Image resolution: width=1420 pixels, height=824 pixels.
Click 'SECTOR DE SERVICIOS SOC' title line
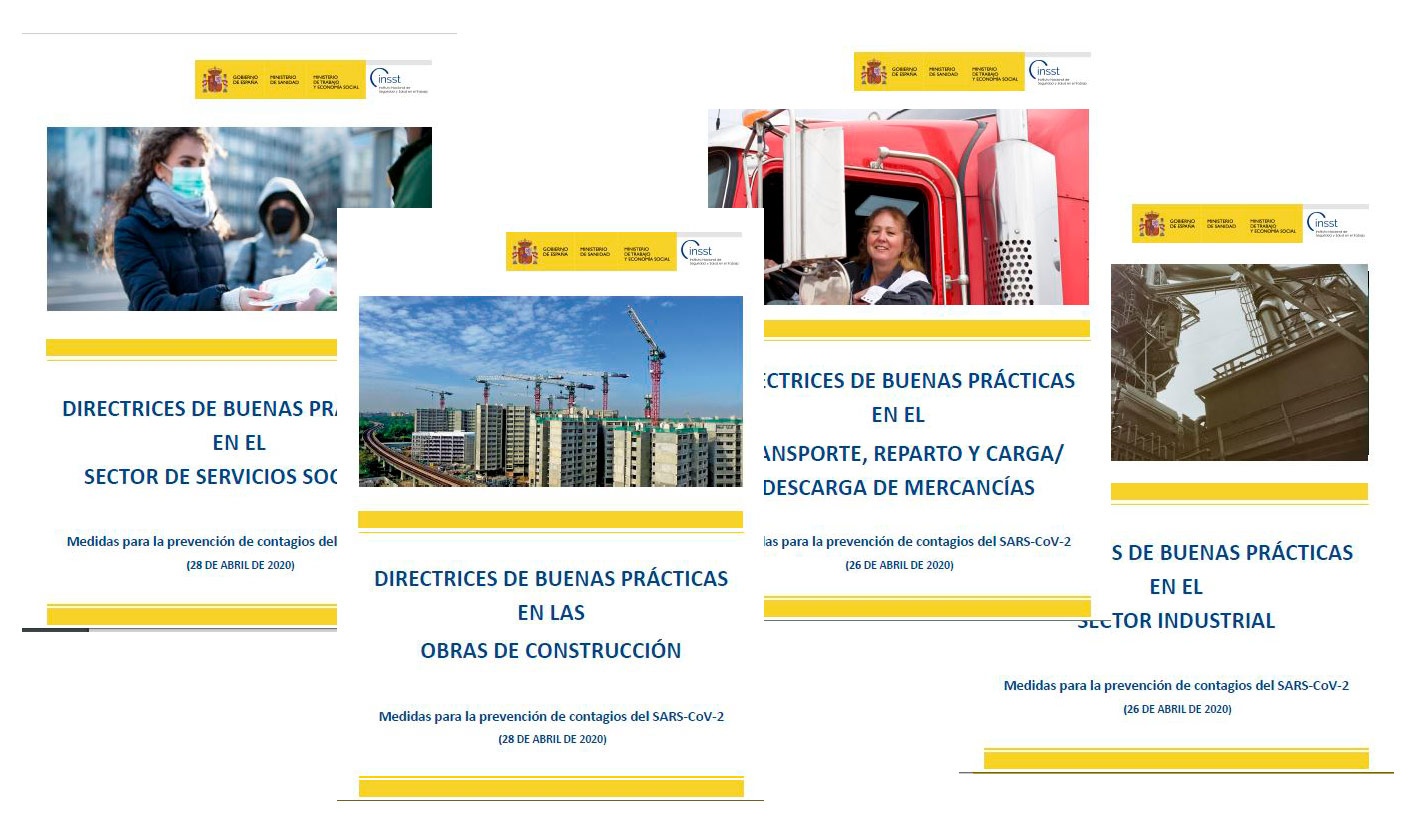211,477
